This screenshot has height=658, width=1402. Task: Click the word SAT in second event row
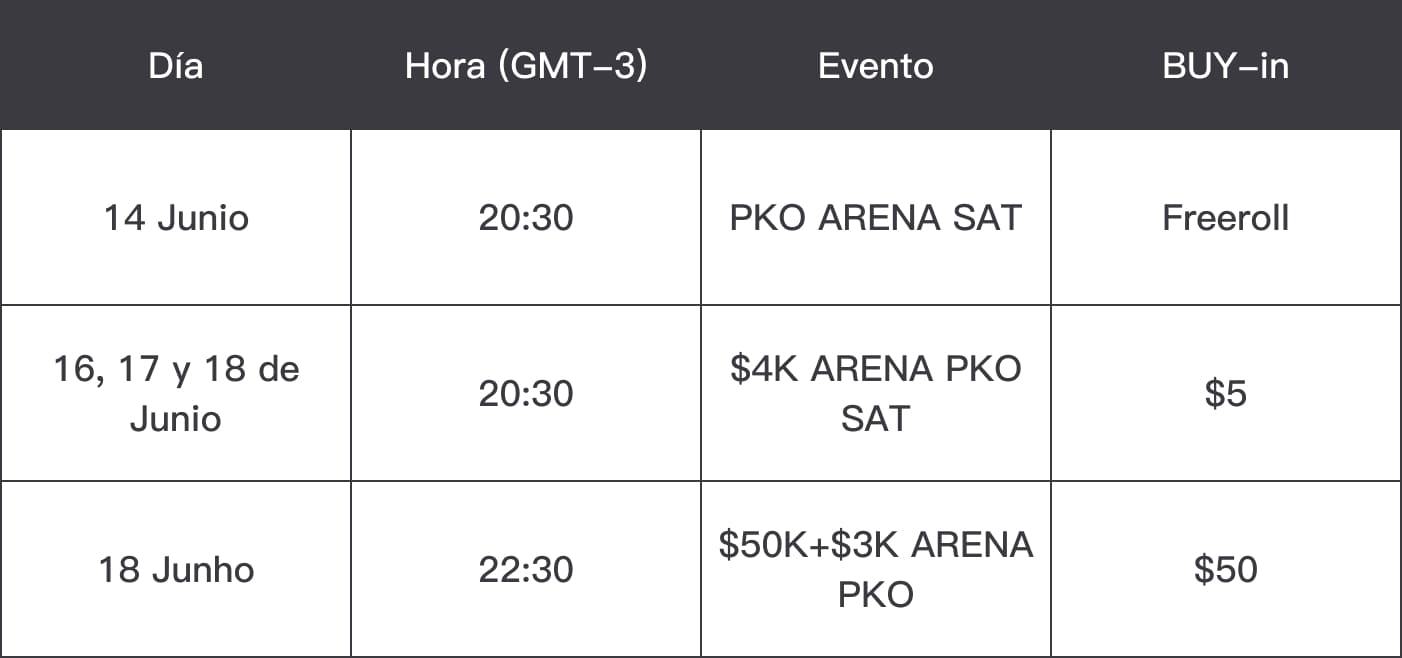(x=876, y=419)
